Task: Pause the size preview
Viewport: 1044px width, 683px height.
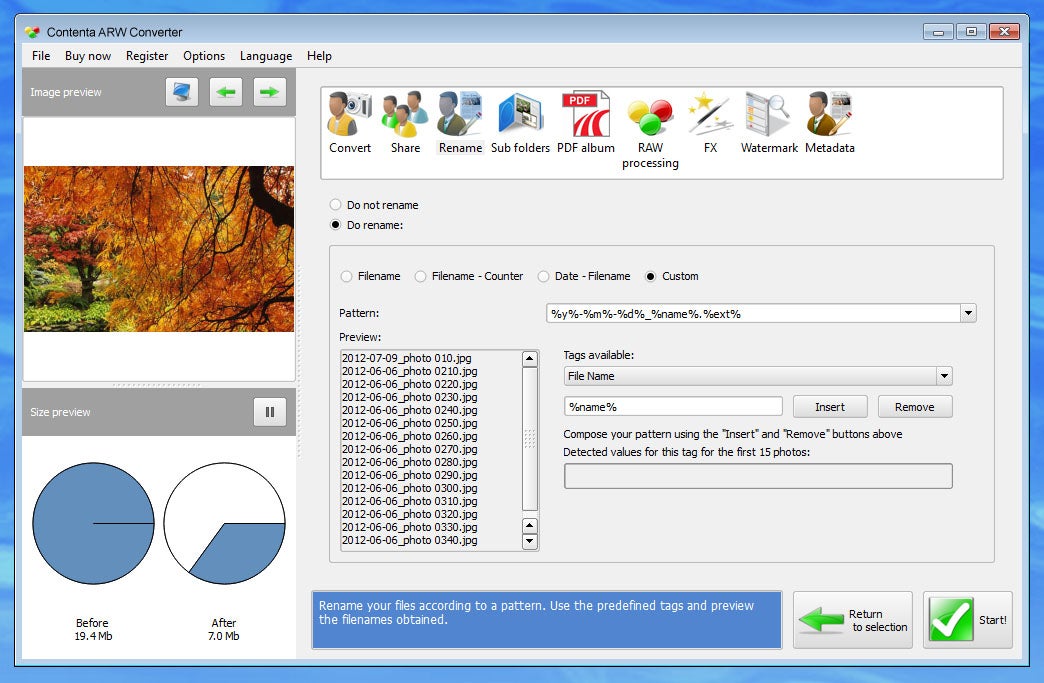Action: (x=270, y=412)
